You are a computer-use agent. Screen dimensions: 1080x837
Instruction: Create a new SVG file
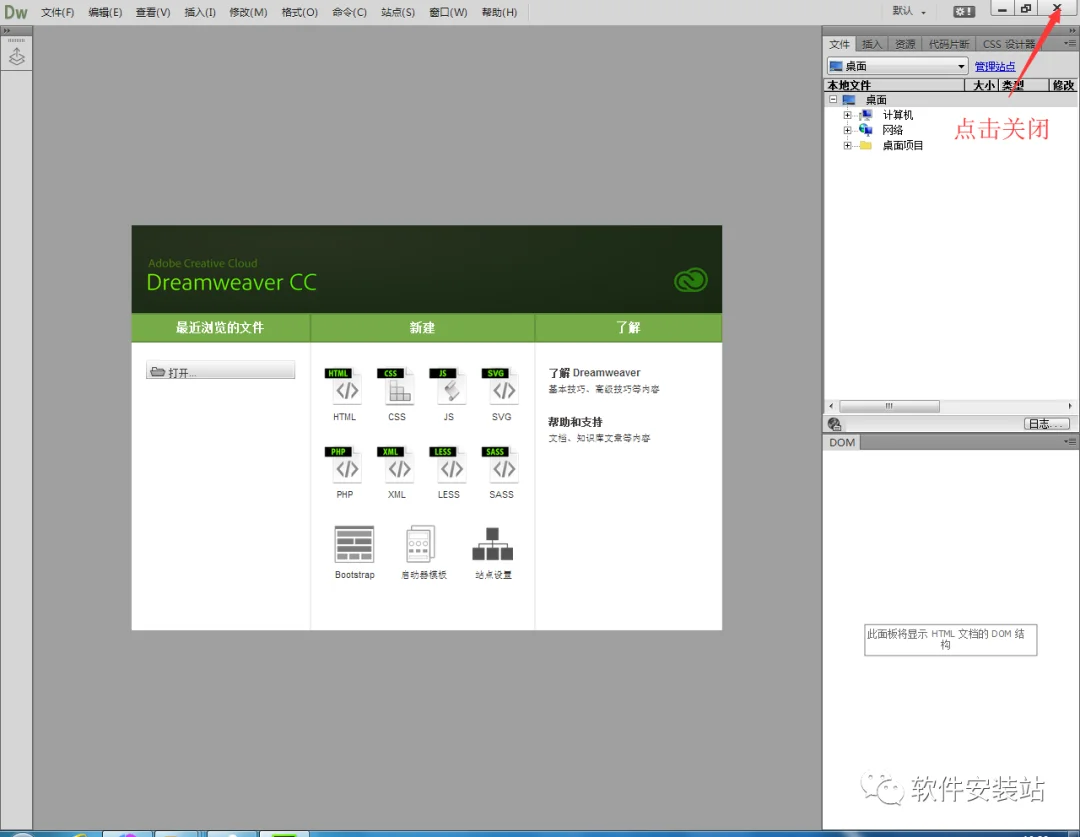pyautogui.click(x=501, y=394)
